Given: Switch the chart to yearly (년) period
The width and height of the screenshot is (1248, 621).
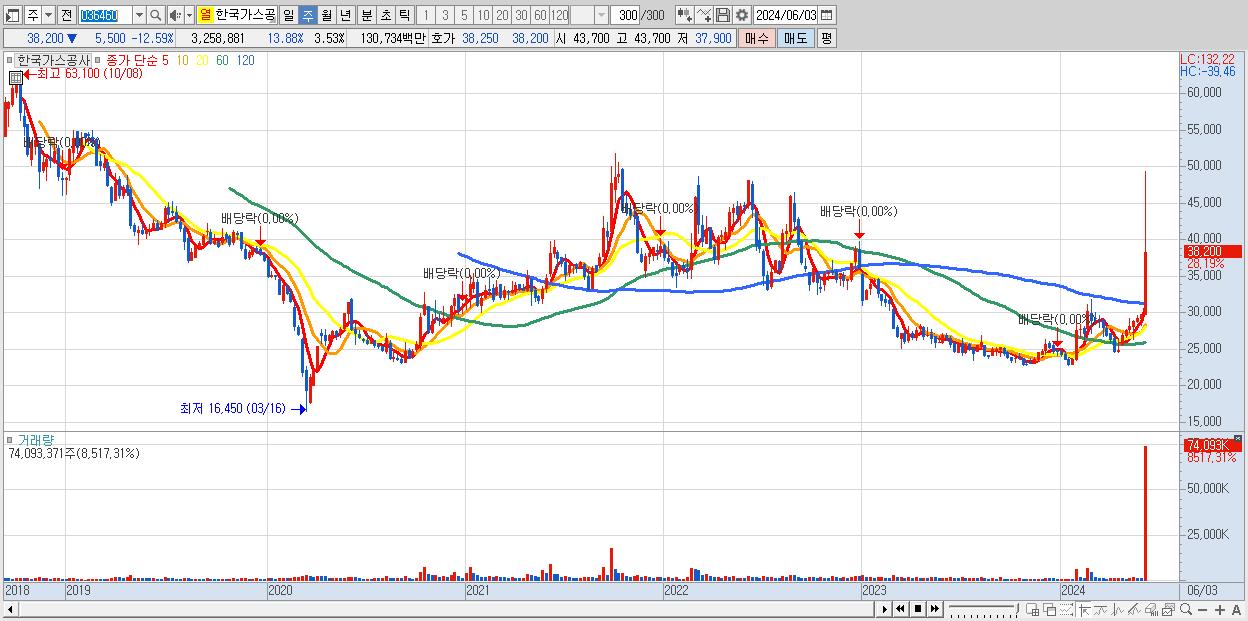Looking at the screenshot, I should [345, 15].
